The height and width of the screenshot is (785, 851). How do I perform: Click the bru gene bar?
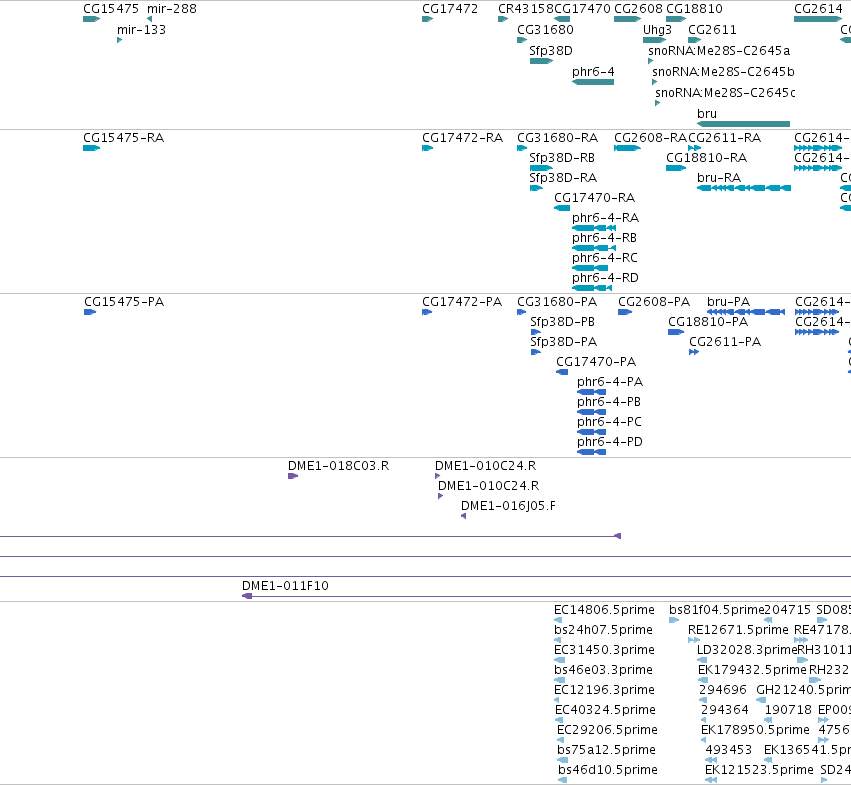744,124
